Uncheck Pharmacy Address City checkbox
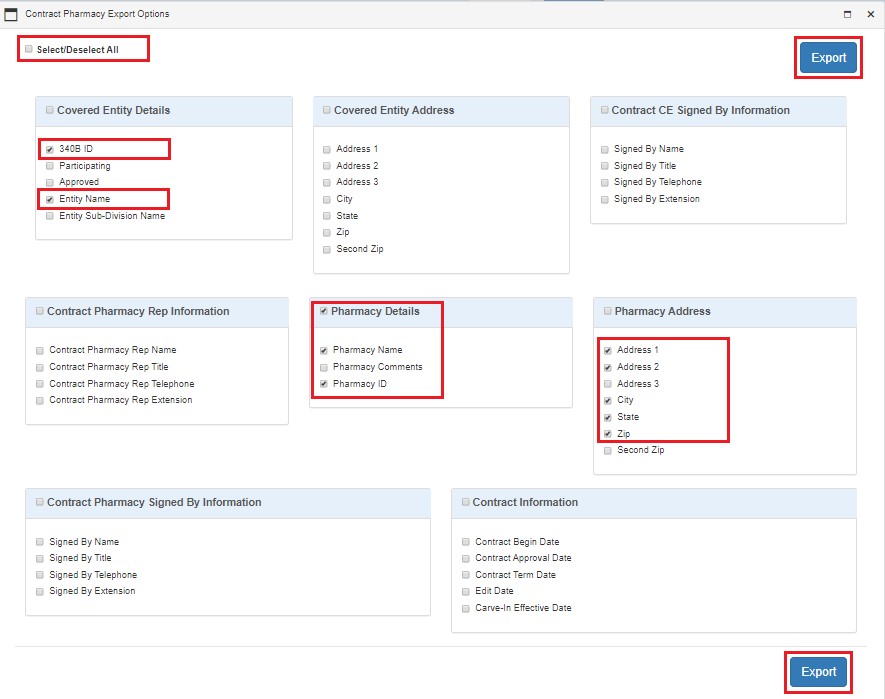Image resolution: width=885 pixels, height=699 pixels. point(608,400)
